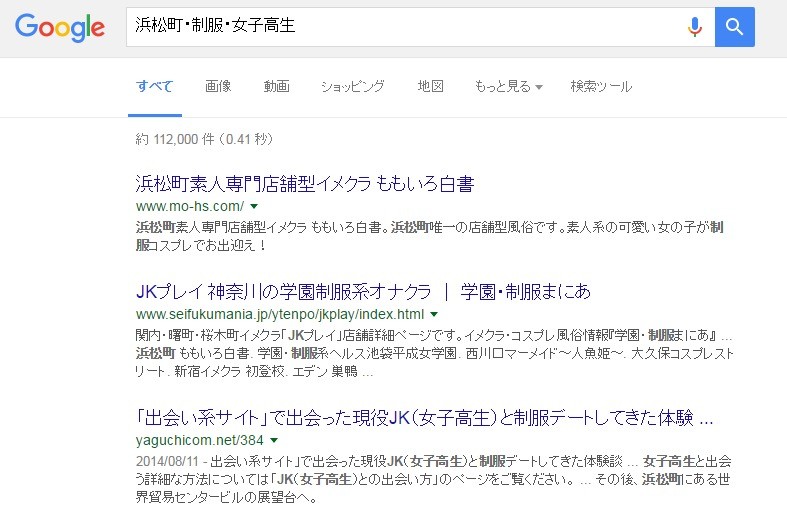The height and width of the screenshot is (526, 787).
Task: Select the すべて tab
Action: tap(155, 86)
